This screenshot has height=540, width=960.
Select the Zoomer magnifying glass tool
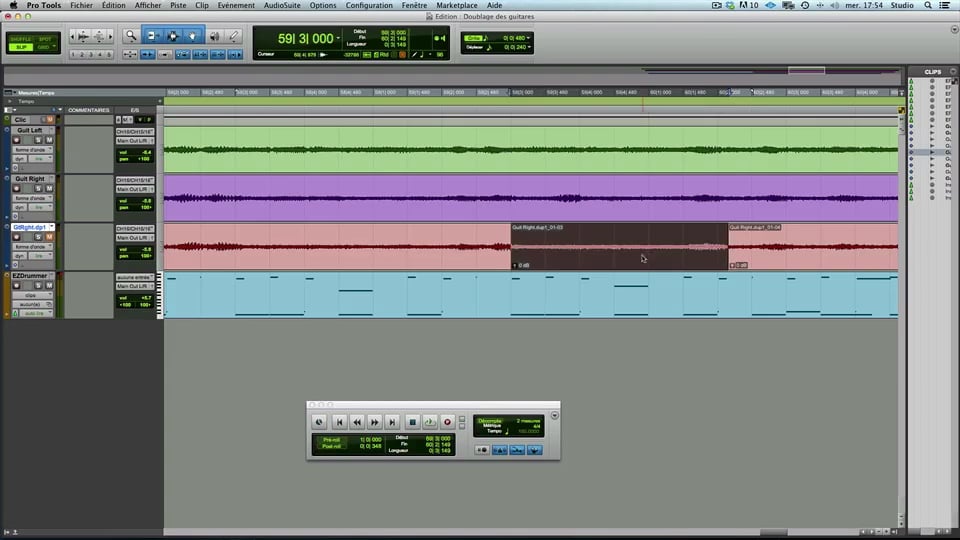[131, 36]
